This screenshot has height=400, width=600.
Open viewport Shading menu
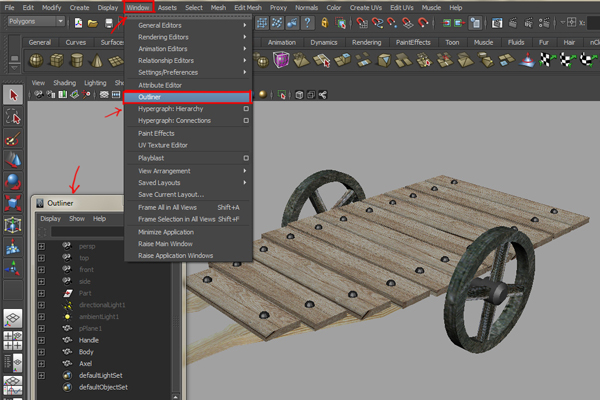[65, 83]
